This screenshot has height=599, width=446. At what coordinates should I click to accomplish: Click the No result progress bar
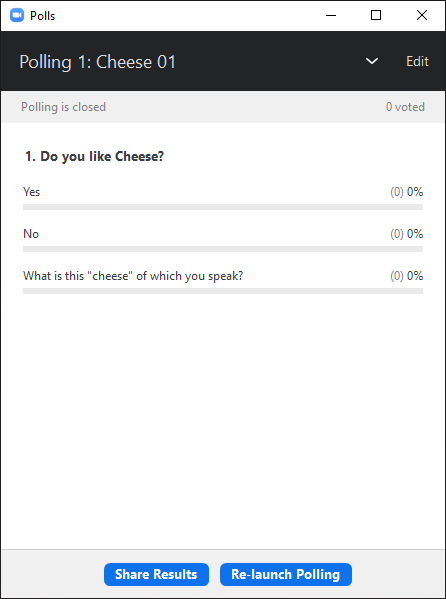[x=223, y=249]
